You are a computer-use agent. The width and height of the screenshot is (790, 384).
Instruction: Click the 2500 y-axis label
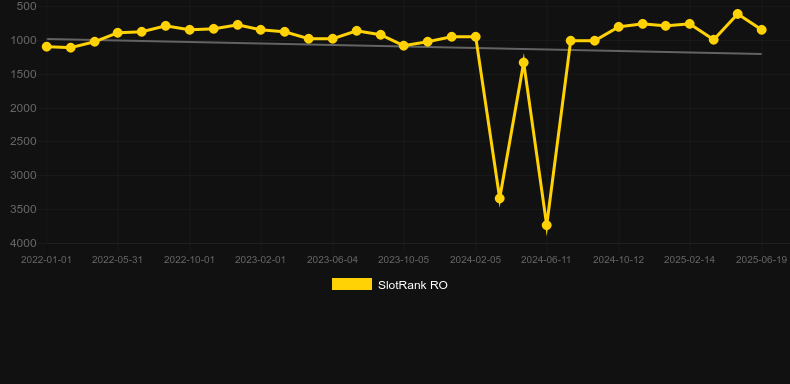24,141
